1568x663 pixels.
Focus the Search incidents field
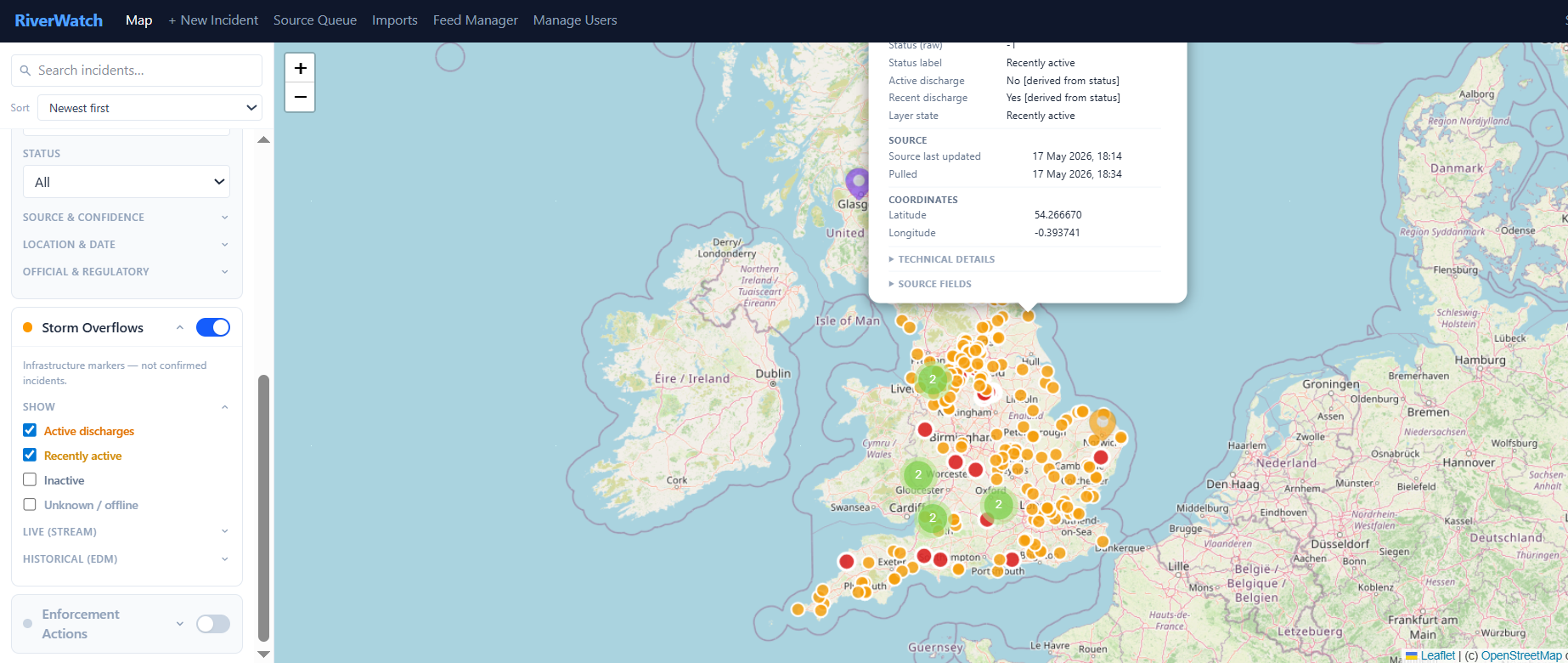click(137, 71)
